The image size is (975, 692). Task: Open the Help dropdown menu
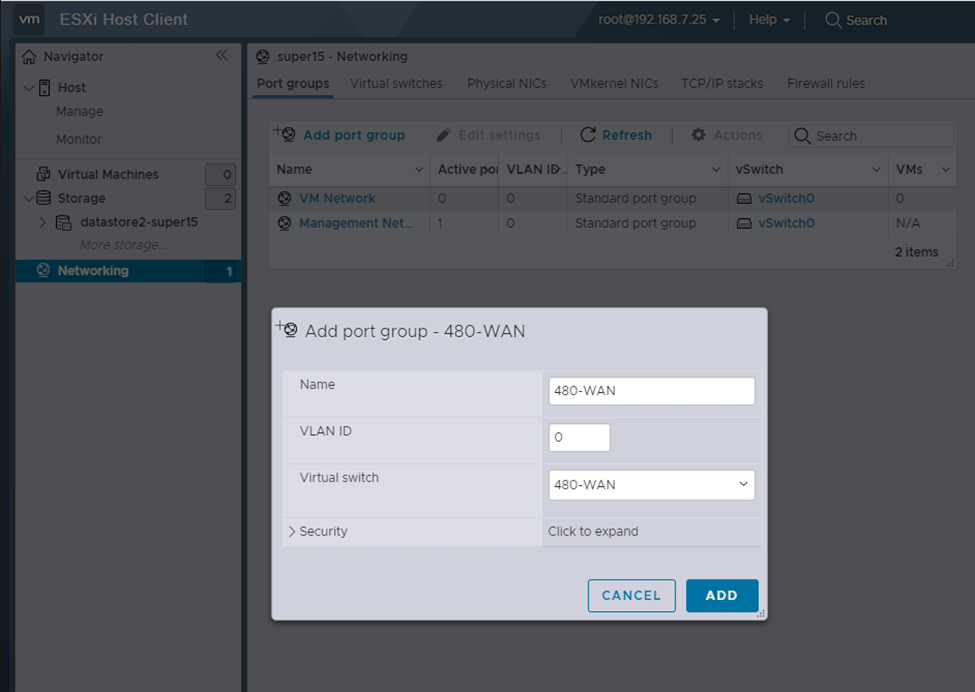769,20
